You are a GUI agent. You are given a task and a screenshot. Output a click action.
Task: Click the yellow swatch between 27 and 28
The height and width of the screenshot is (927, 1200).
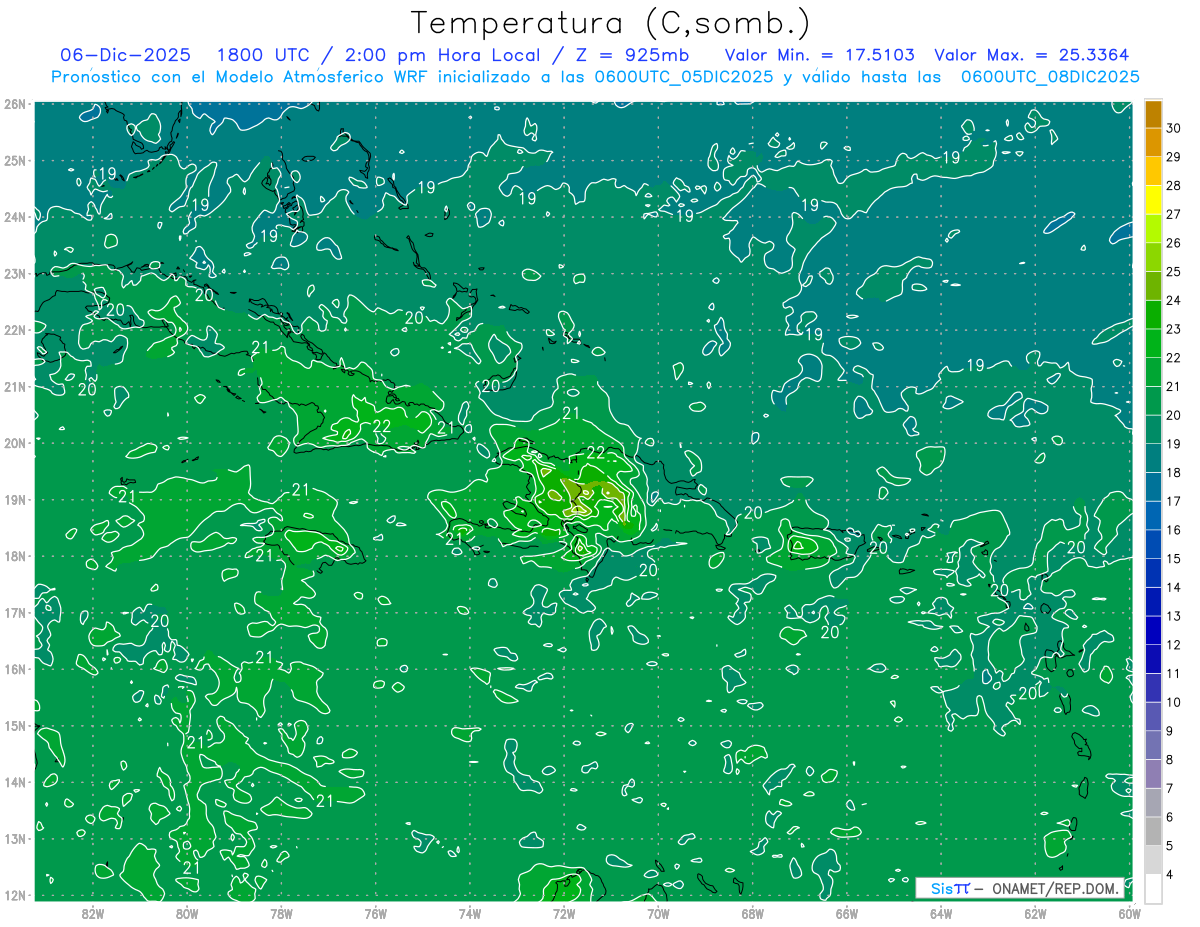pos(1153,200)
